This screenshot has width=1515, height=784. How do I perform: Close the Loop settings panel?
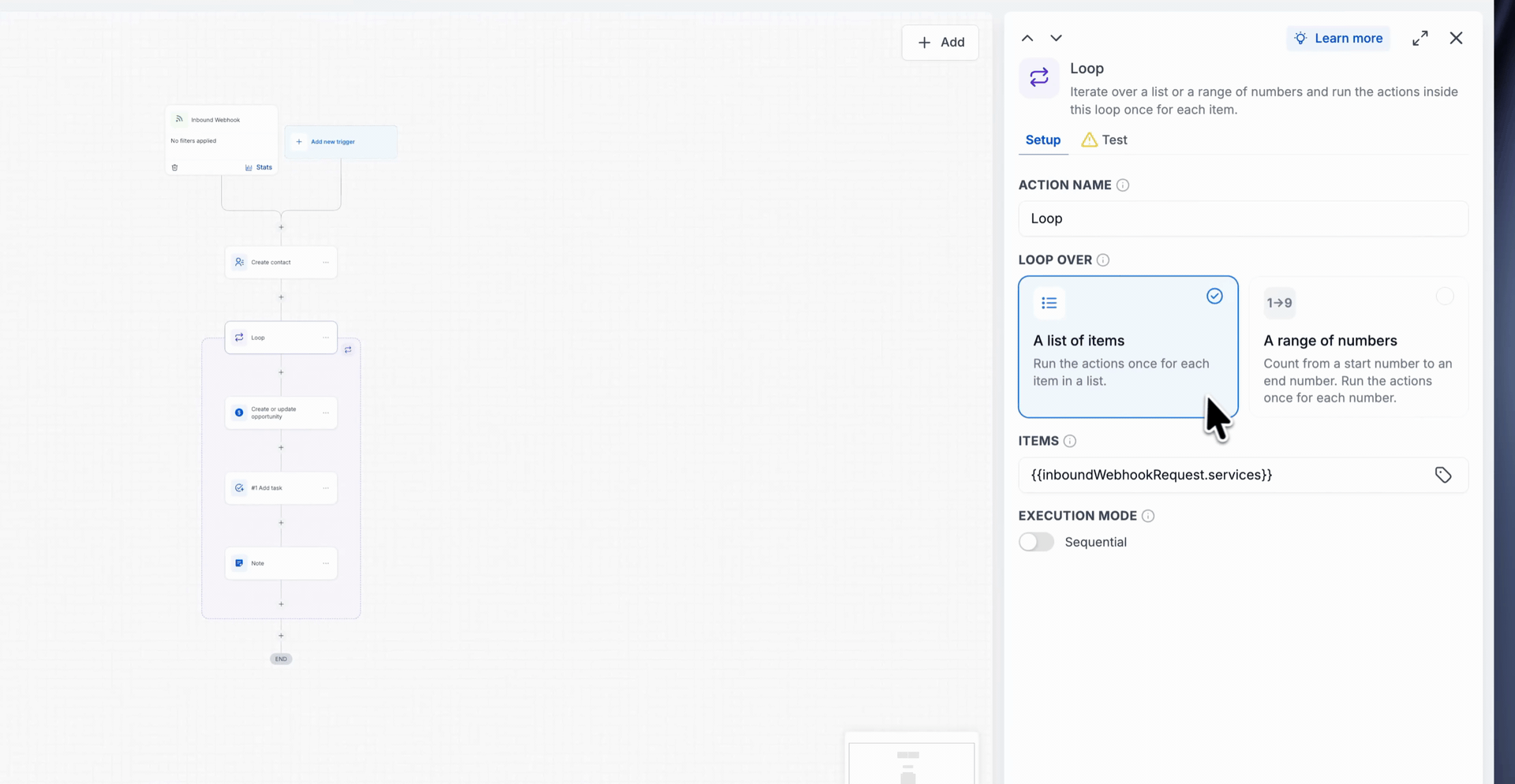click(x=1457, y=38)
